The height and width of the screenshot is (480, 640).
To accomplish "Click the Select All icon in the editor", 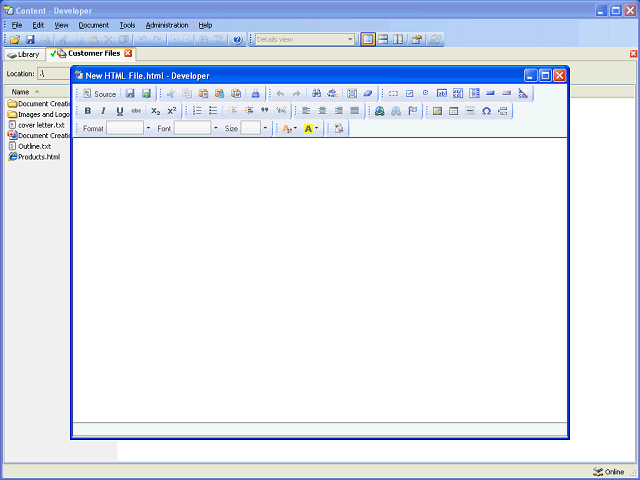I will tap(352, 93).
